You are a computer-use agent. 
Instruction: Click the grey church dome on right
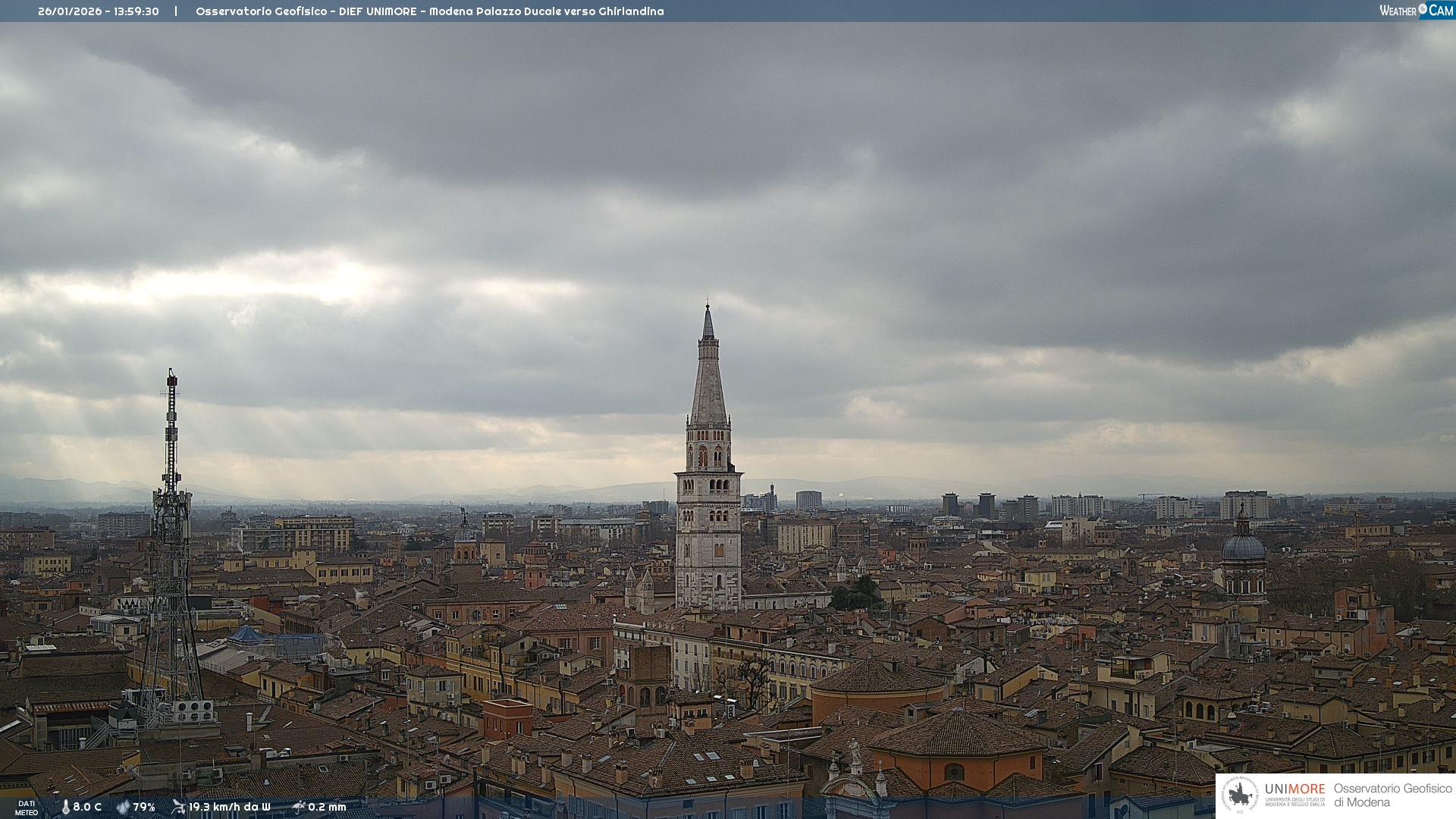(1243, 547)
